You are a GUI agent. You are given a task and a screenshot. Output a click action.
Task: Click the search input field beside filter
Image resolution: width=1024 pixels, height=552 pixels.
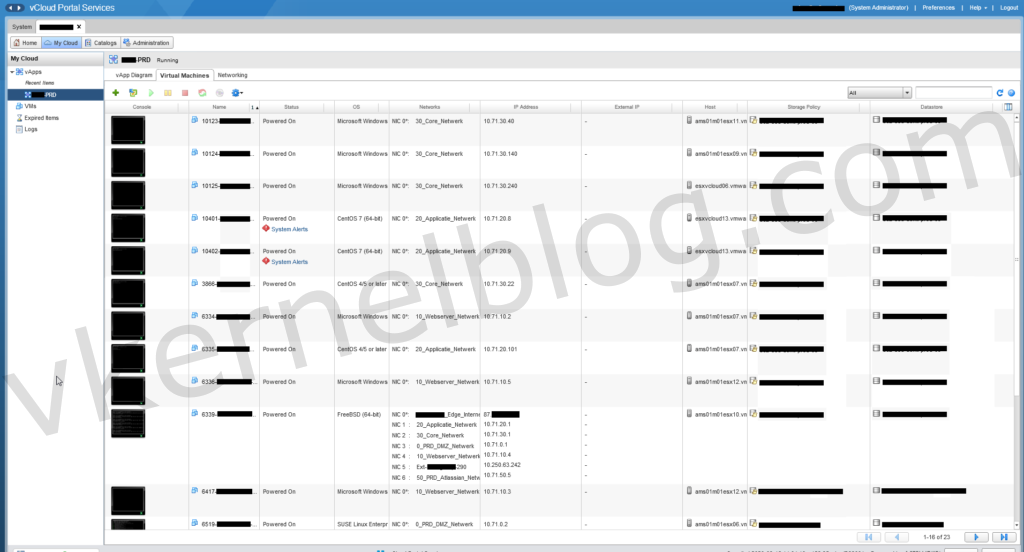pos(953,93)
